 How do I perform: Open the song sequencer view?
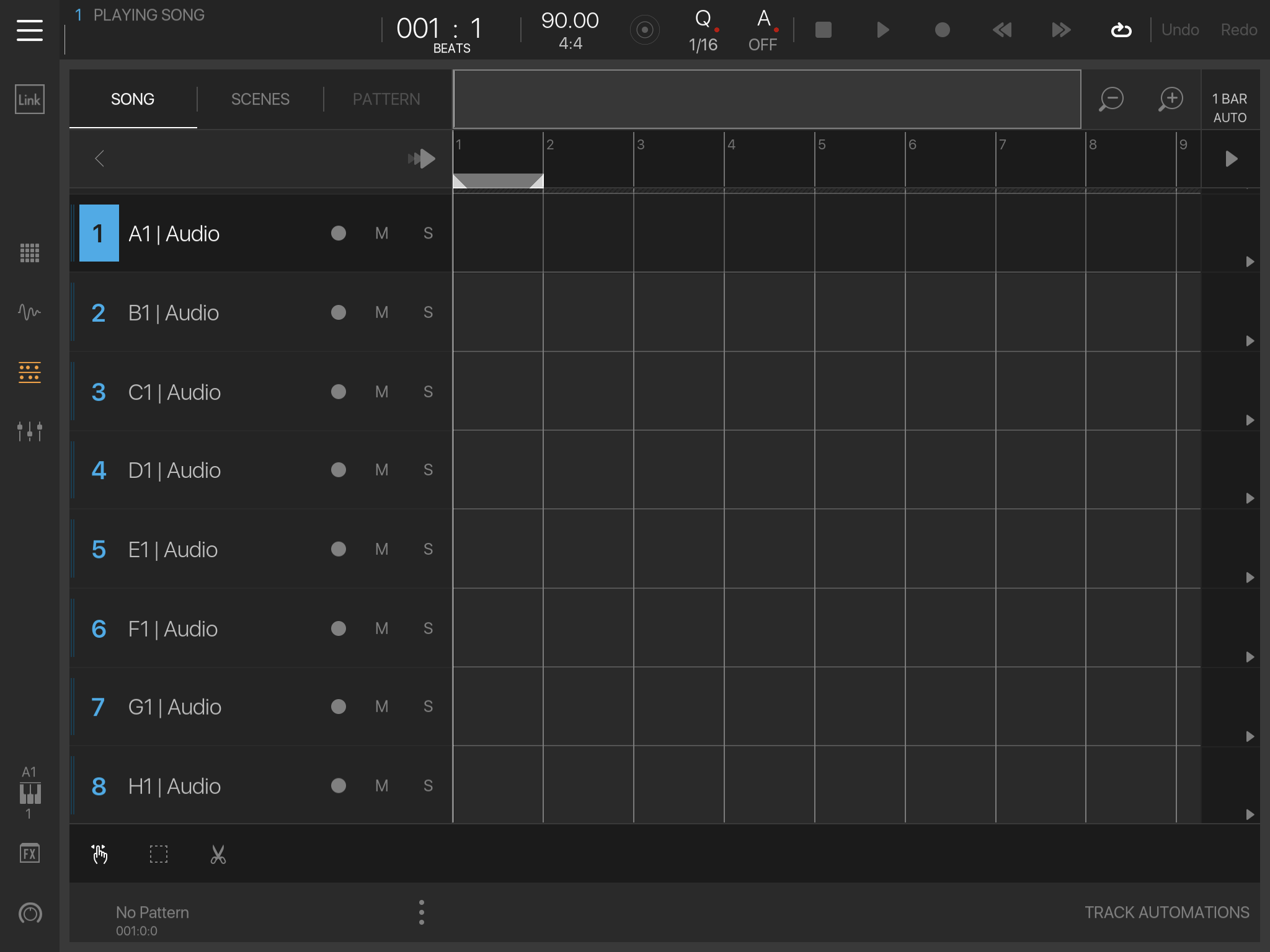30,372
